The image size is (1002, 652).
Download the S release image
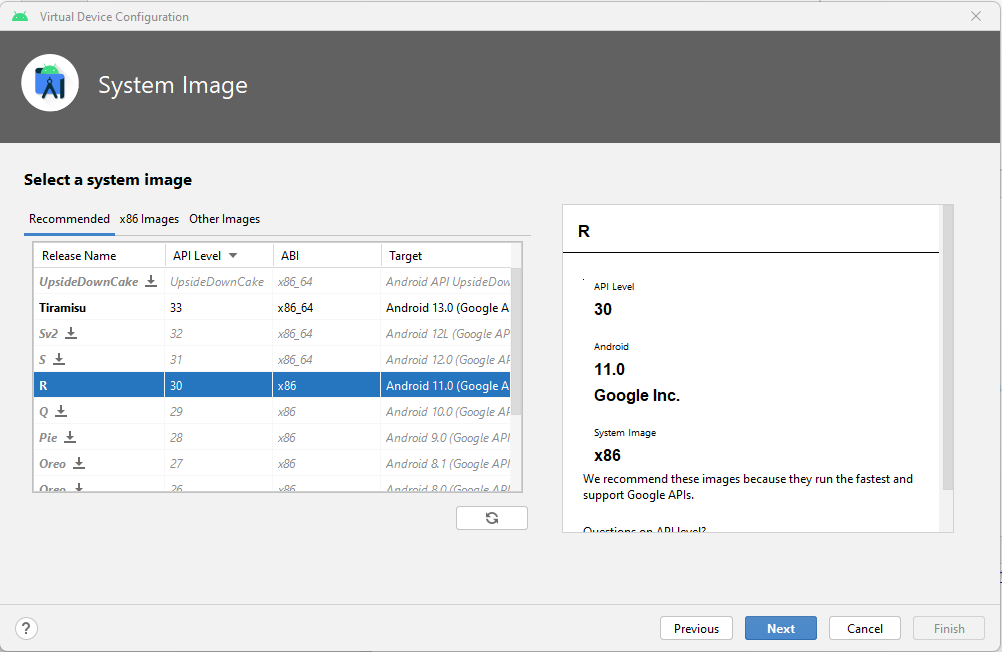click(59, 359)
